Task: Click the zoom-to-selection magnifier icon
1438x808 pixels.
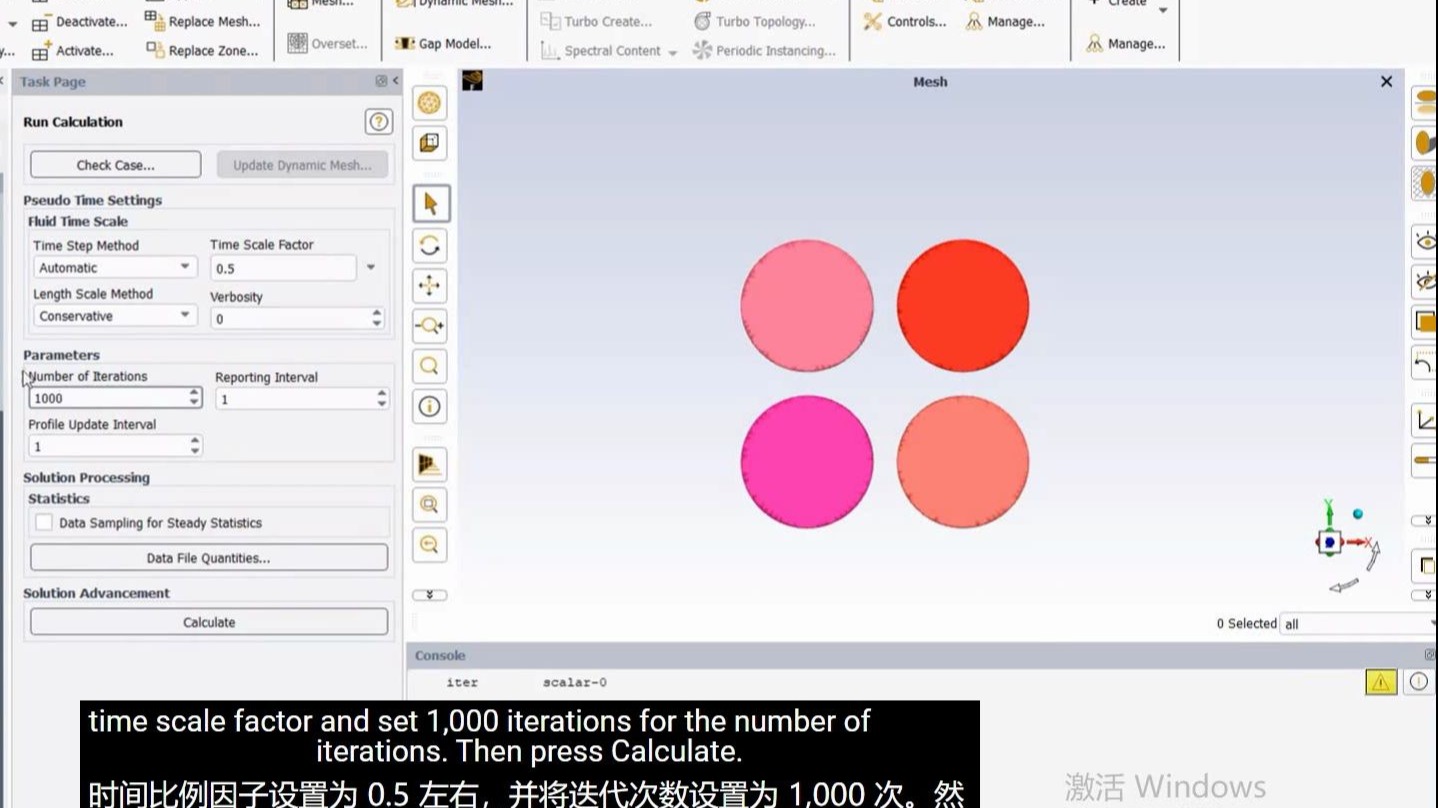Action: point(430,504)
